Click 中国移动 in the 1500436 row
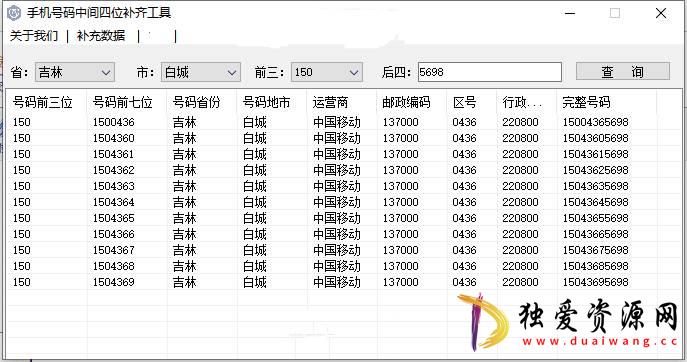The image size is (687, 362). [x=336, y=122]
